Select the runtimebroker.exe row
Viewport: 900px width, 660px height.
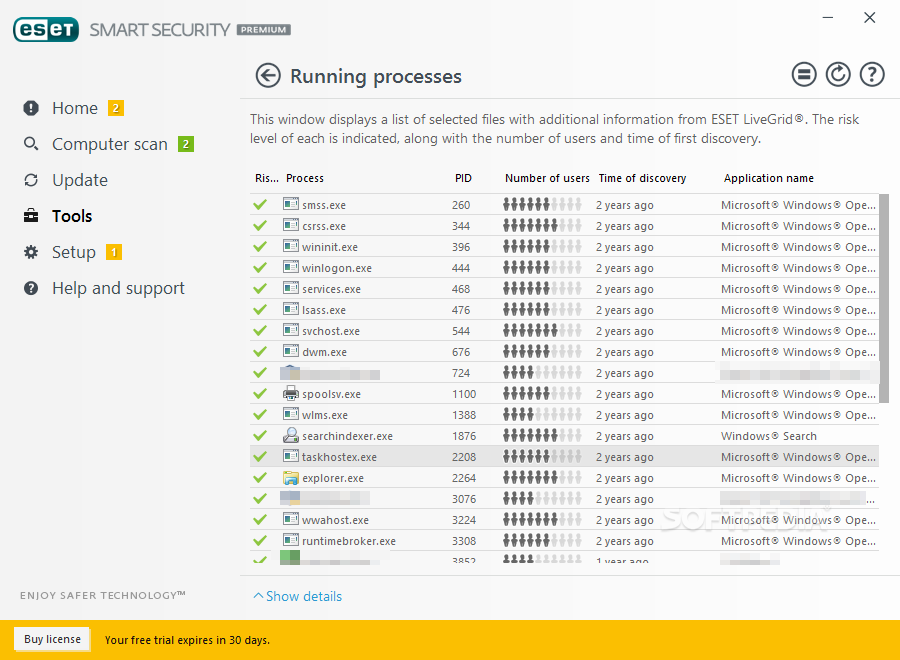(x=564, y=541)
